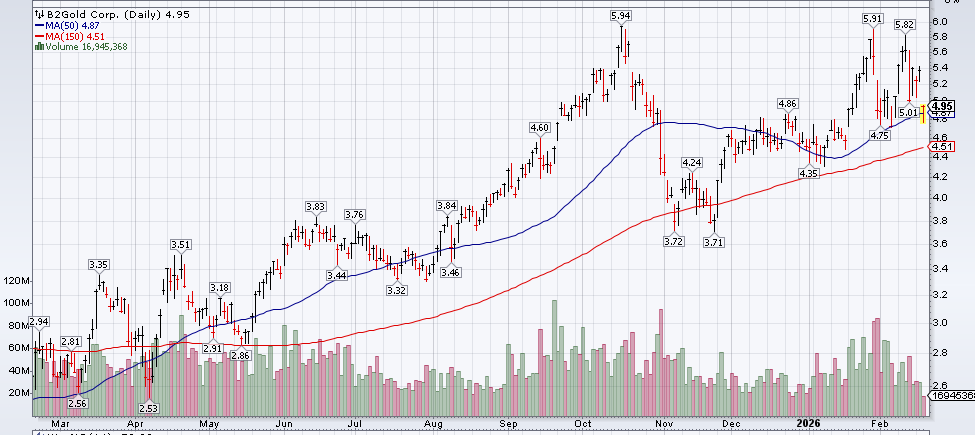
Task: Select the B2Gold Corp. (Daily) title text
Action: click(95, 16)
